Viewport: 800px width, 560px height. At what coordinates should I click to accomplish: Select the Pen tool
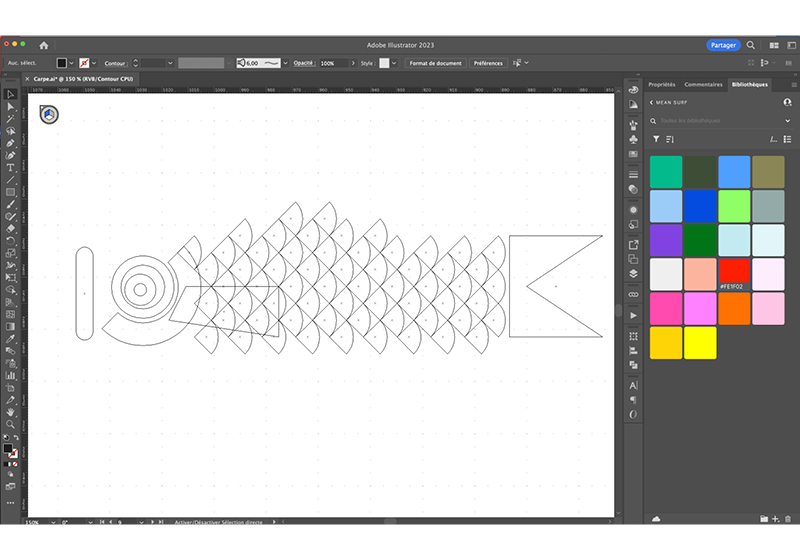point(10,142)
